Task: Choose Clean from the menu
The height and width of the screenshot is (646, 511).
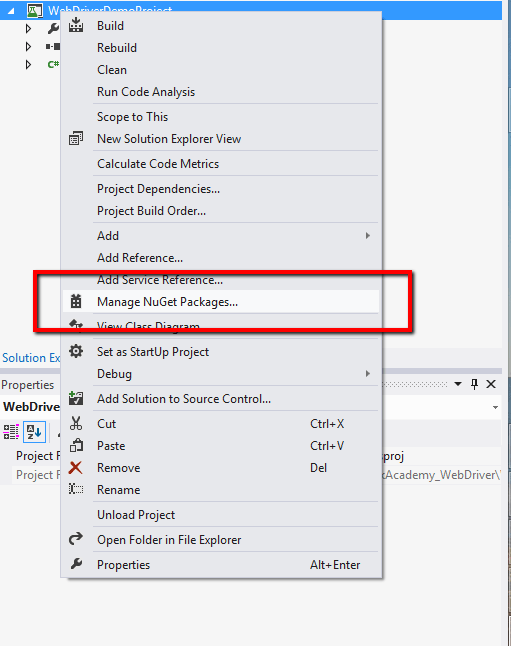Action: [220, 70]
